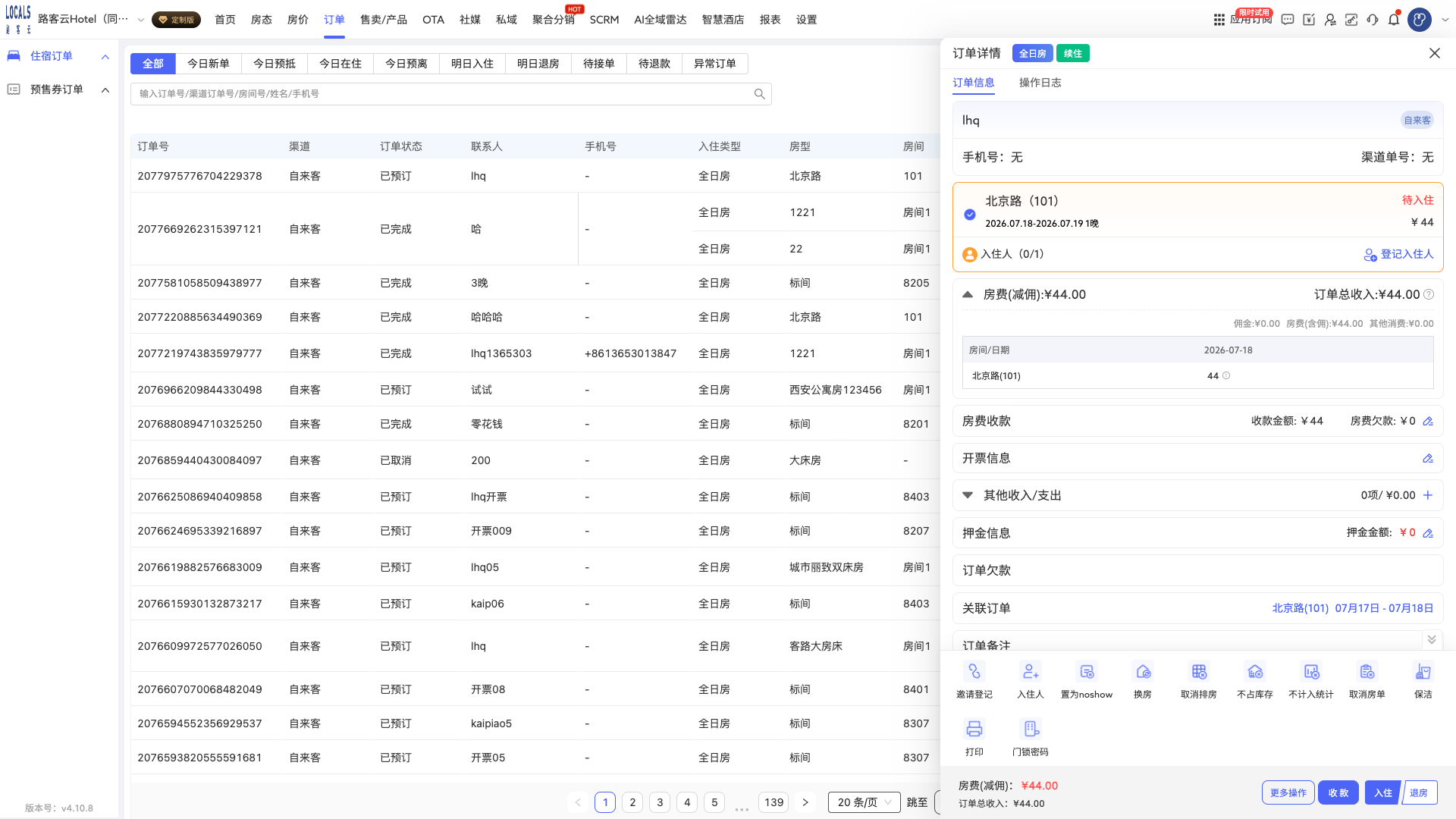This screenshot has height=819, width=1456.
Task: Collapse the 预售券订单 sidebar group
Action: (x=105, y=89)
